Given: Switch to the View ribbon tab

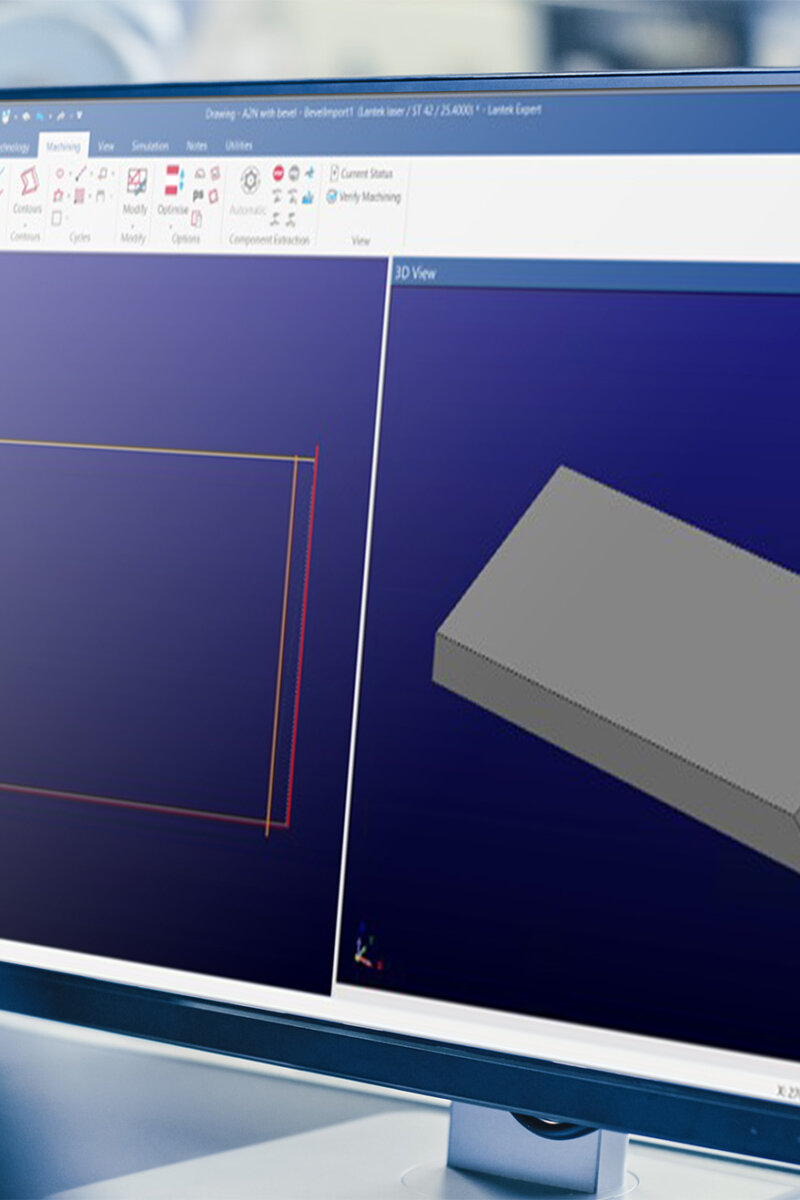Looking at the screenshot, I should click(106, 146).
